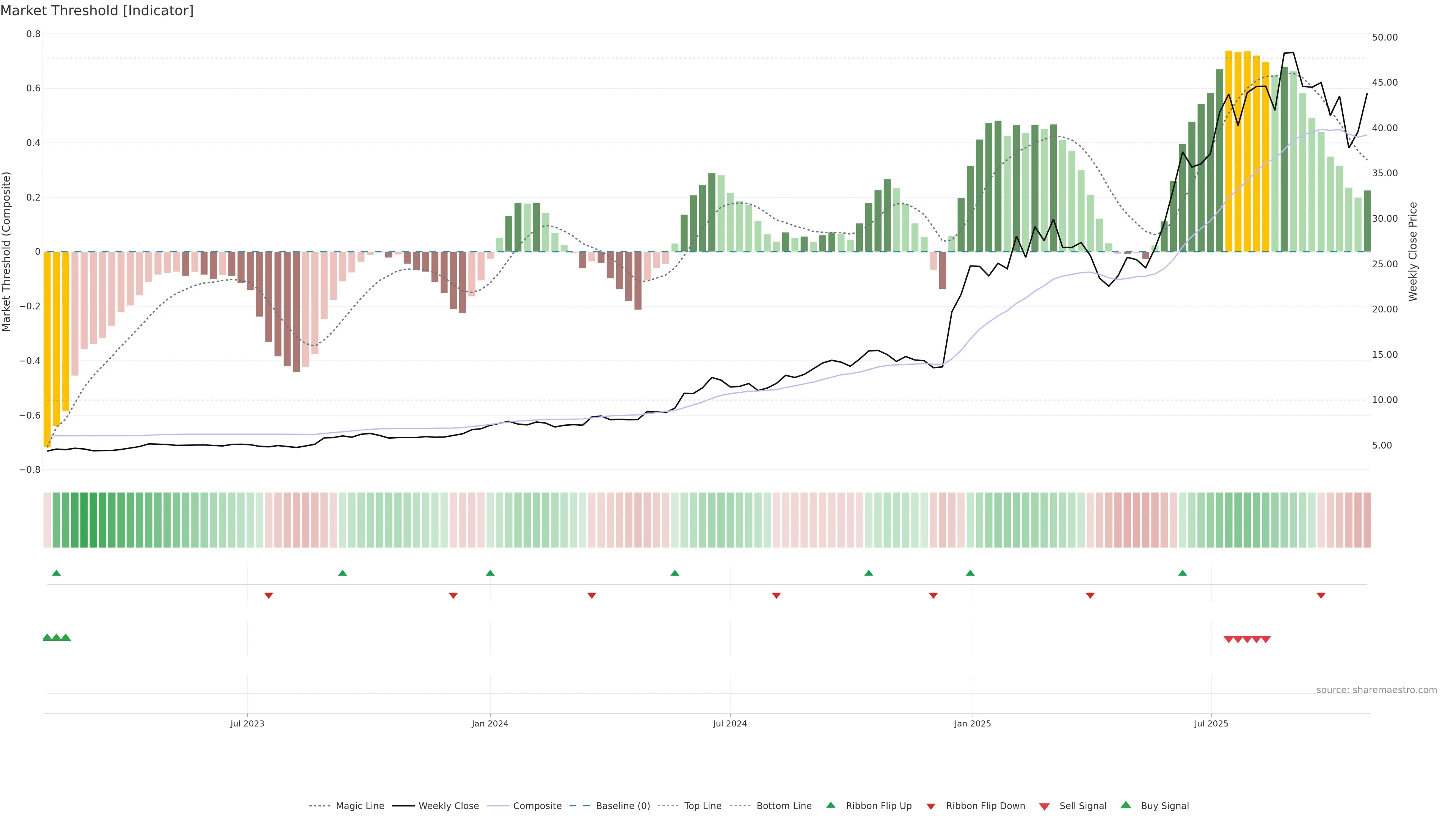1456x819 pixels.
Task: Click the leftmost green Ribbon Flip Up marker
Action: point(56,573)
